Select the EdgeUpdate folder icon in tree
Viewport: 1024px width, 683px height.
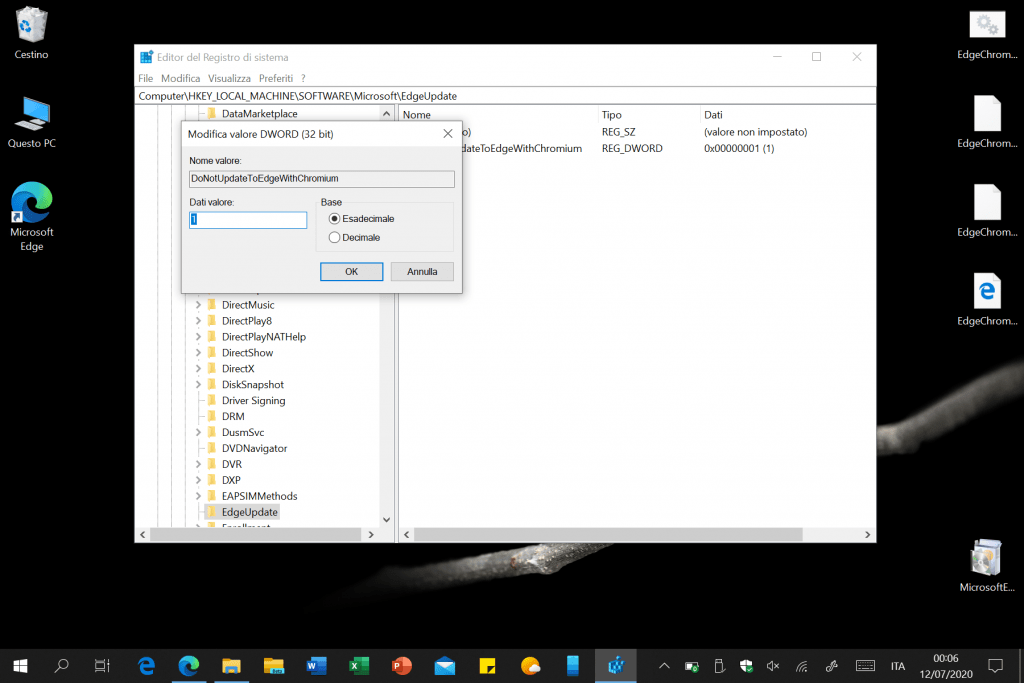point(212,512)
